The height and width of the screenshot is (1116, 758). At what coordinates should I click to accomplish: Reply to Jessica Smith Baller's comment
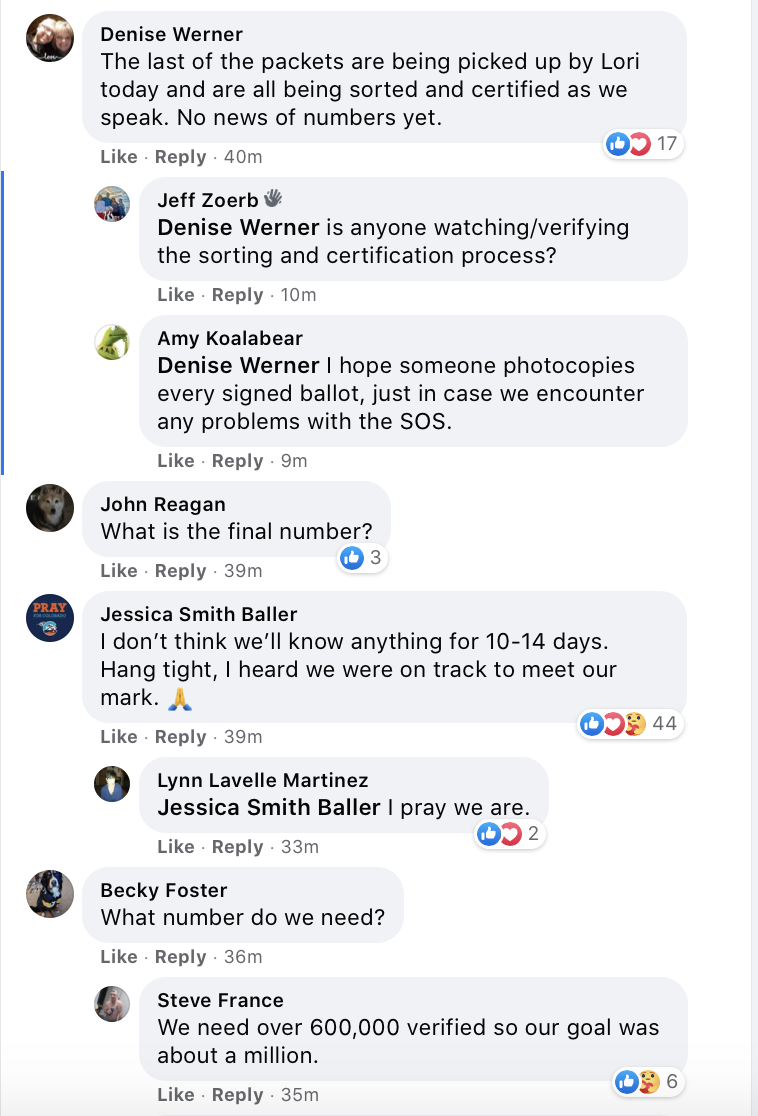[x=180, y=737]
